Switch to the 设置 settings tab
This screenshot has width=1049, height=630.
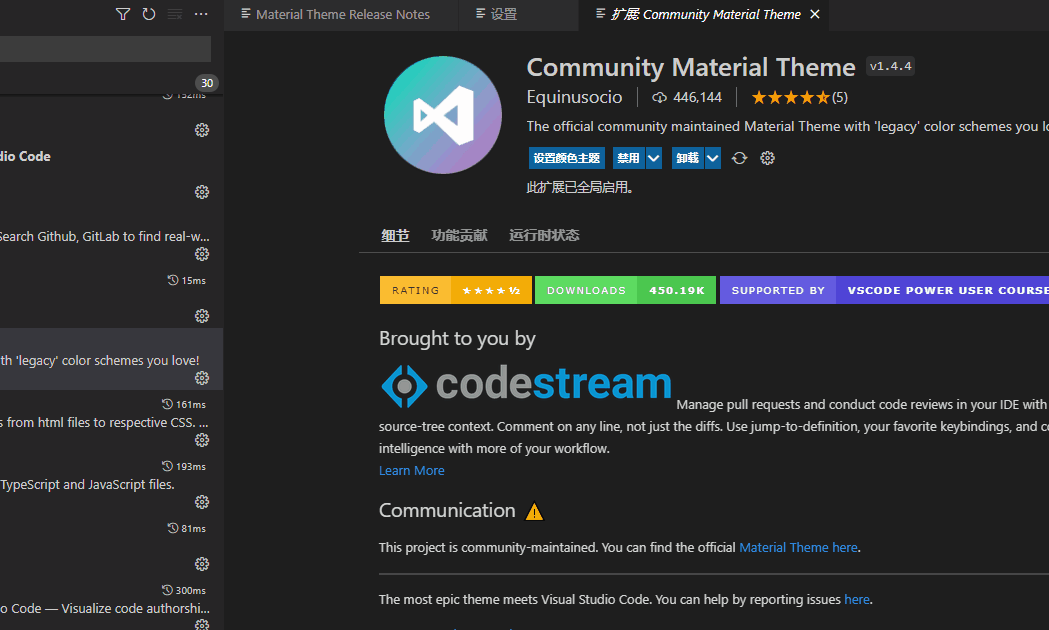(x=518, y=15)
